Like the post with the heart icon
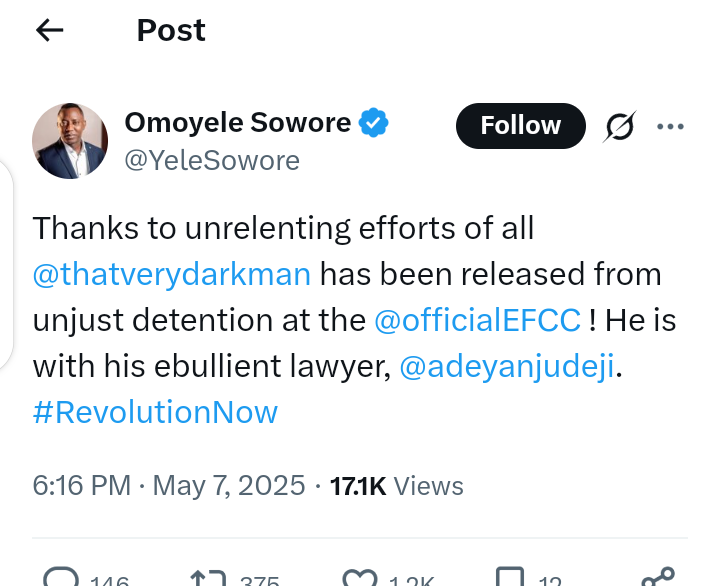 tap(359, 577)
